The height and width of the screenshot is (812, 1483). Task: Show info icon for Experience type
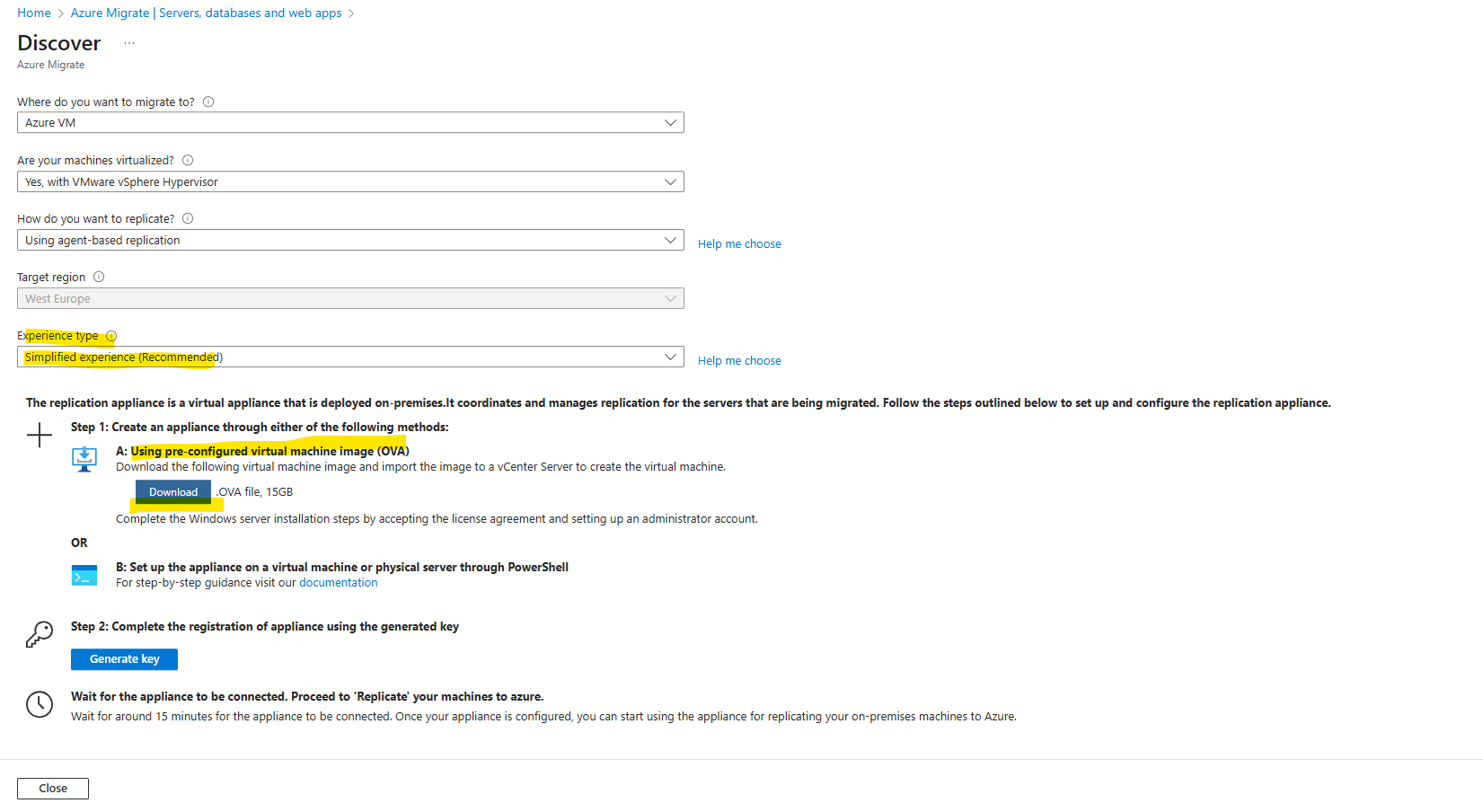pos(111,336)
